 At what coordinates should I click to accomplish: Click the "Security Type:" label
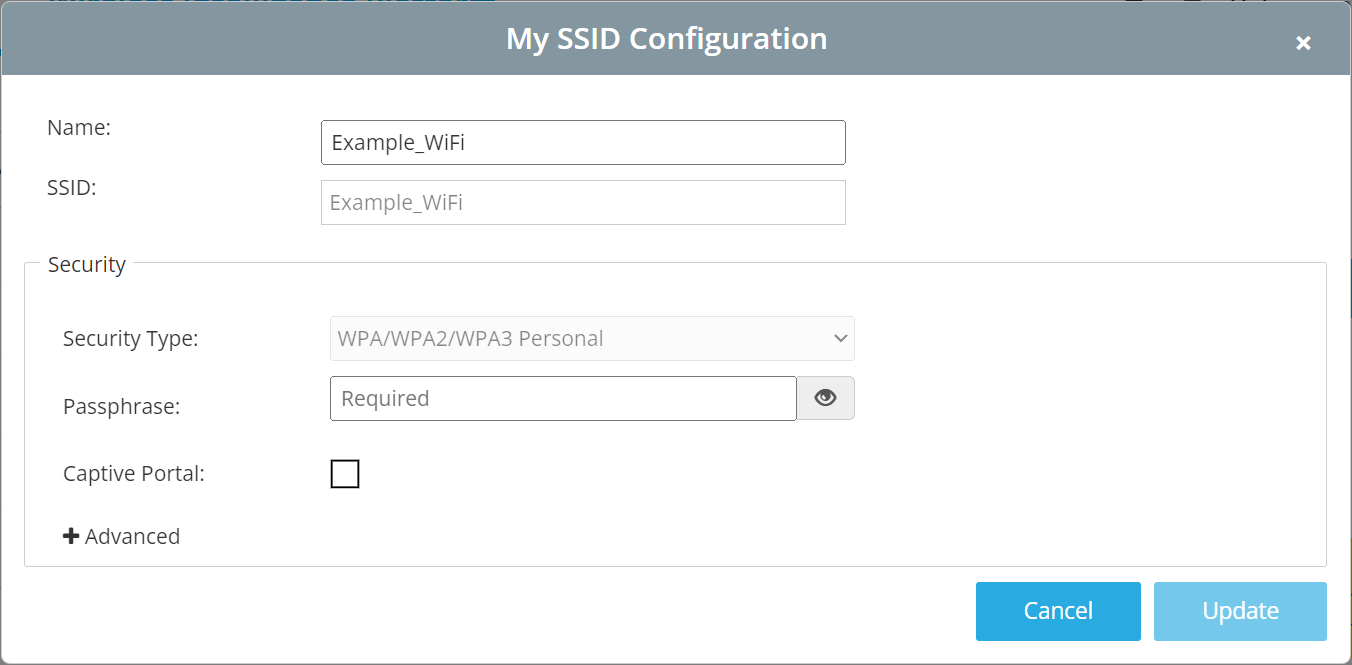(131, 338)
